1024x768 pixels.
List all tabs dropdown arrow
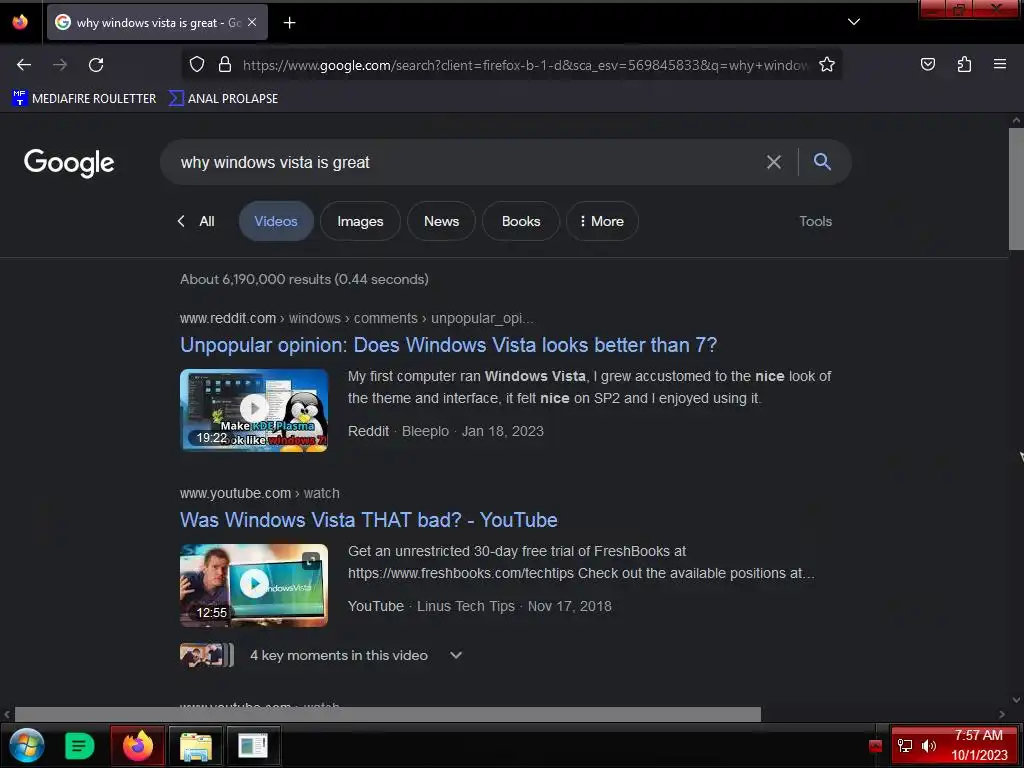pyautogui.click(x=854, y=22)
